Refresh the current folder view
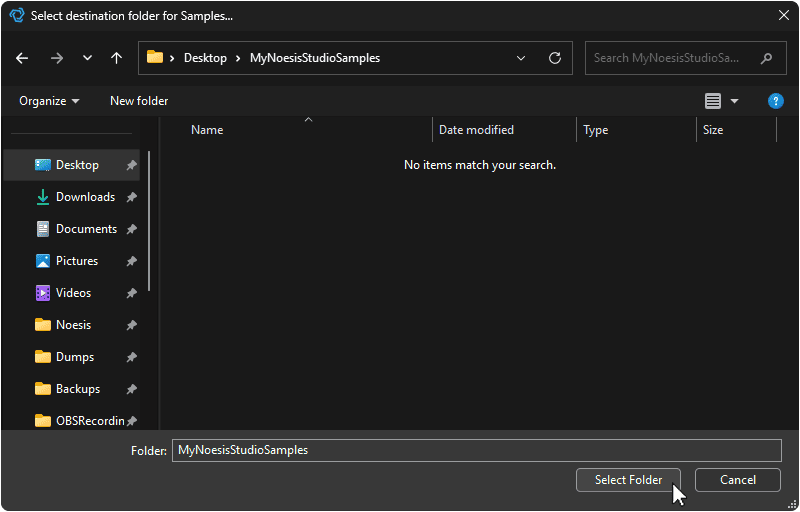This screenshot has width=800, height=512. tap(555, 58)
